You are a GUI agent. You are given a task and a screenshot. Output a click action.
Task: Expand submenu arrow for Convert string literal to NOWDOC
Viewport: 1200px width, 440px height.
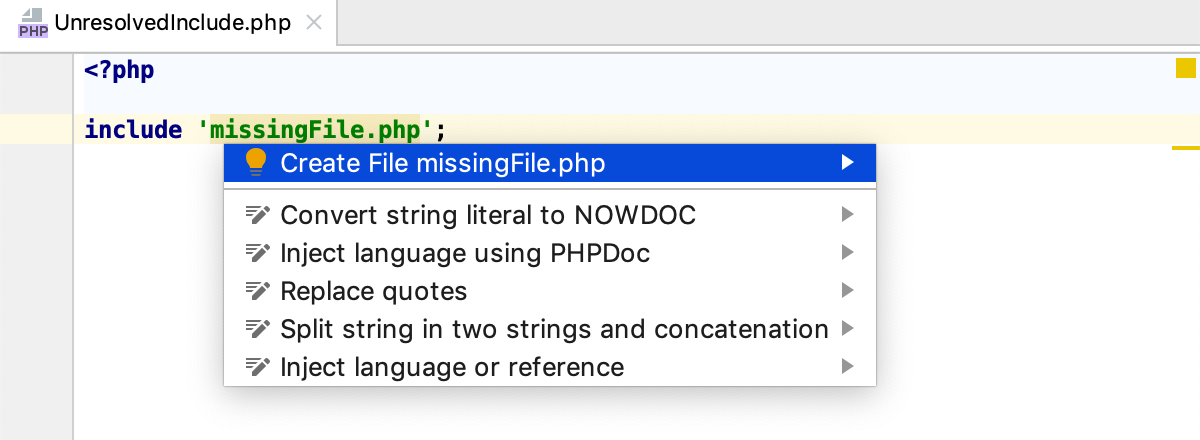tap(848, 214)
